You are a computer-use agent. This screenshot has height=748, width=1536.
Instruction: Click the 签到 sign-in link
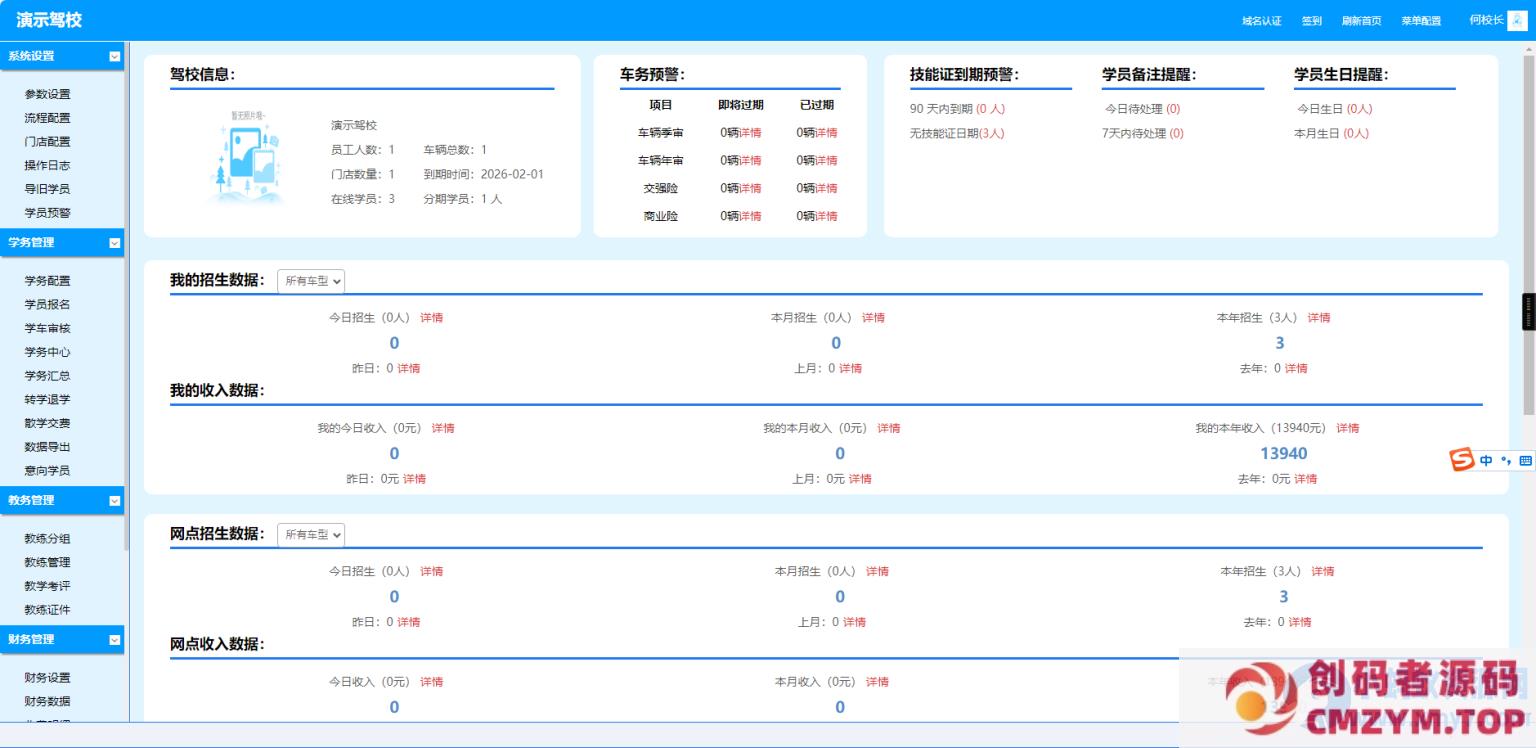coord(1311,21)
